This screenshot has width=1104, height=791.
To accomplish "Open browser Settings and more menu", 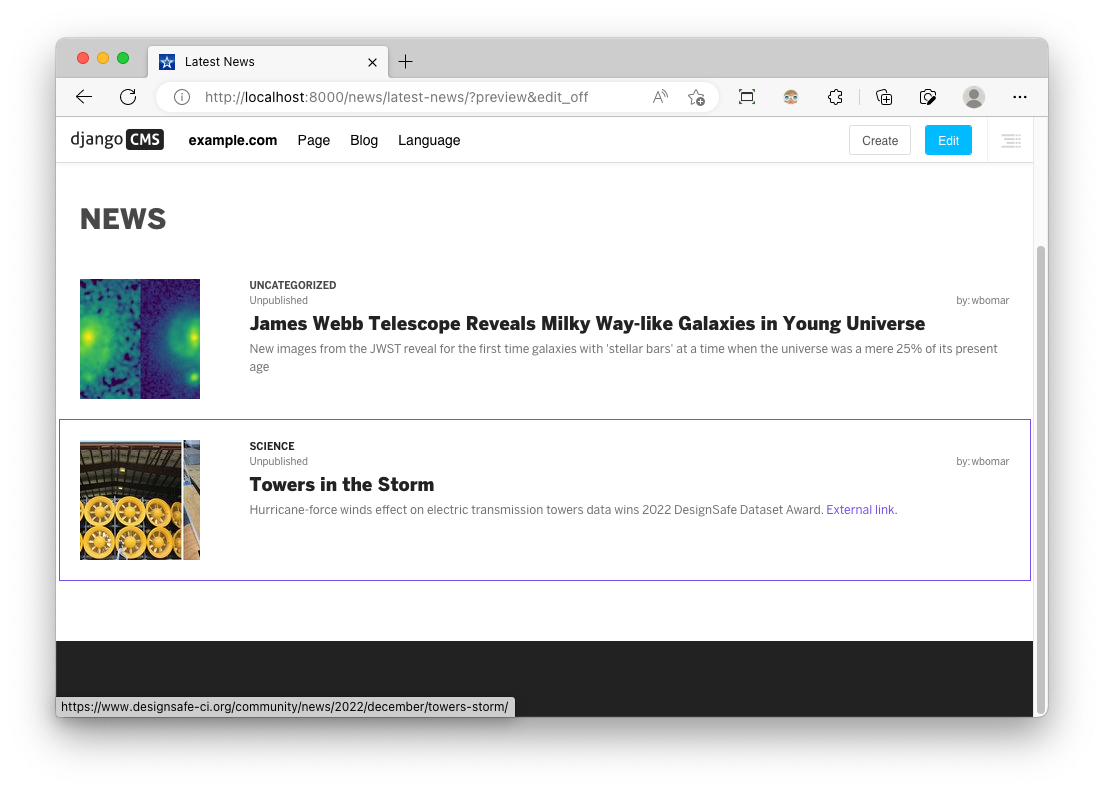I will pos(1020,97).
